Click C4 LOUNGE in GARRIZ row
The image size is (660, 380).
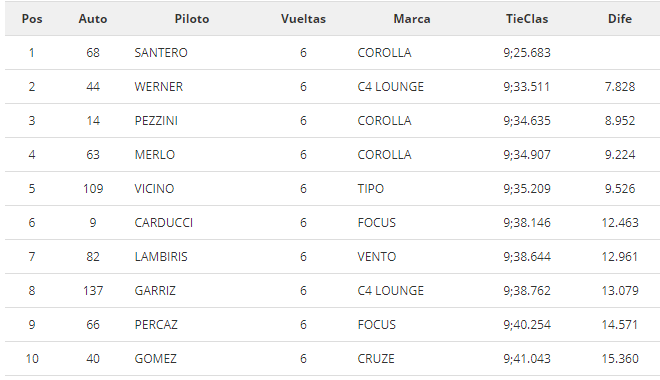(391, 291)
